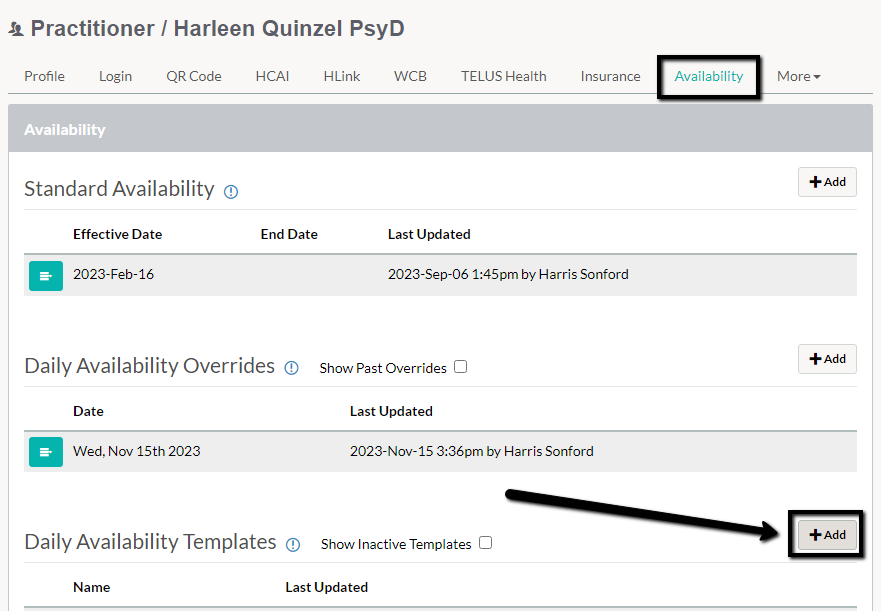This screenshot has height=611, width=881.
Task: Click the Wed, Nov 15th 2023 override date
Action: click(x=137, y=451)
